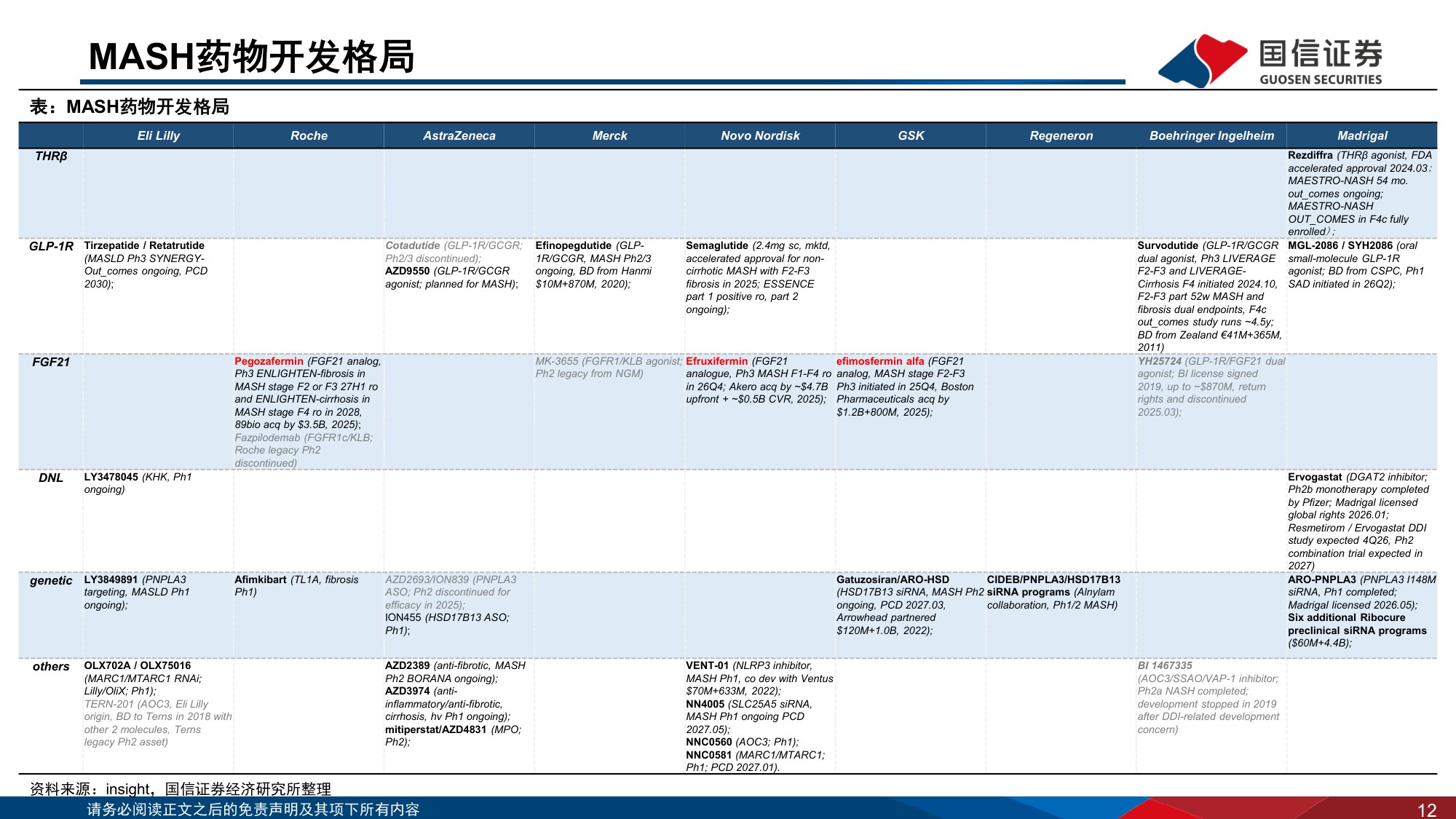Click the Cotadutide drug name
Viewport: 1456px width, 819px height.
[413, 245]
